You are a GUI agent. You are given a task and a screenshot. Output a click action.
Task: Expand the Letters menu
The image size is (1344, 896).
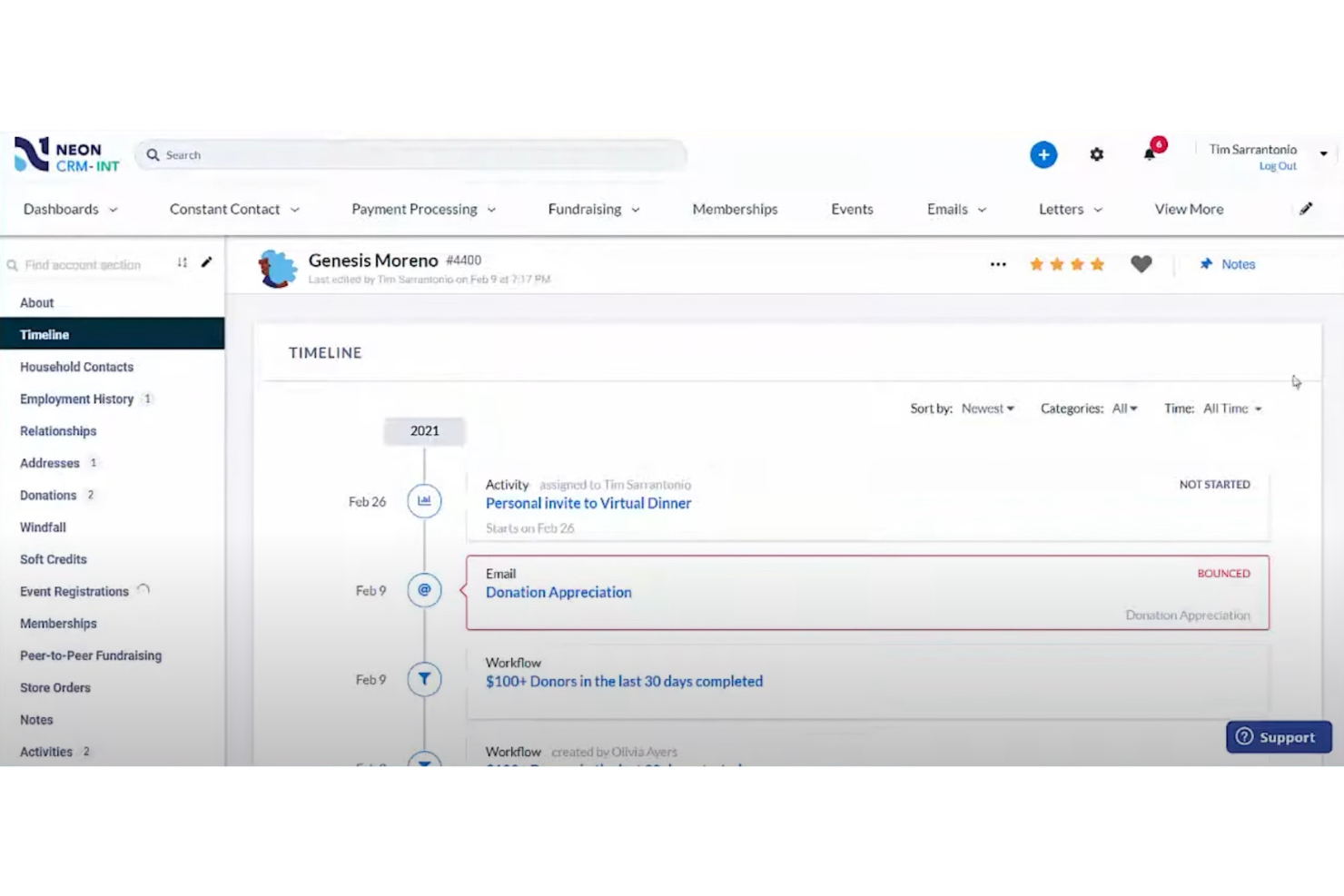click(x=1071, y=209)
